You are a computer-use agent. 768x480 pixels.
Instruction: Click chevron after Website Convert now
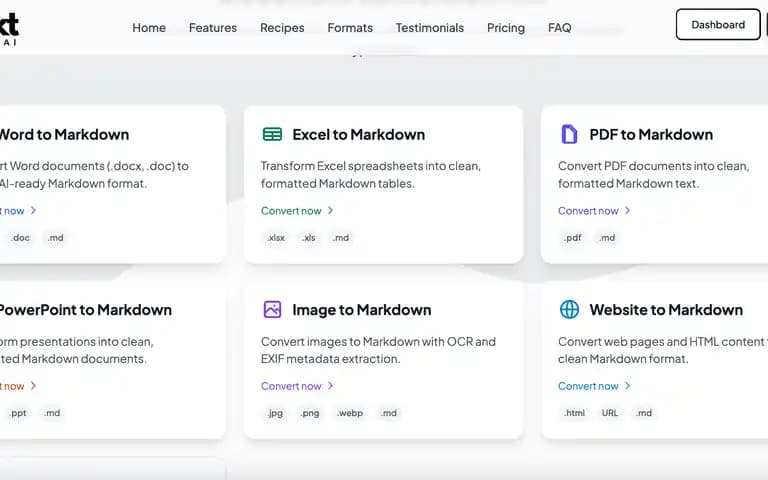pos(627,385)
